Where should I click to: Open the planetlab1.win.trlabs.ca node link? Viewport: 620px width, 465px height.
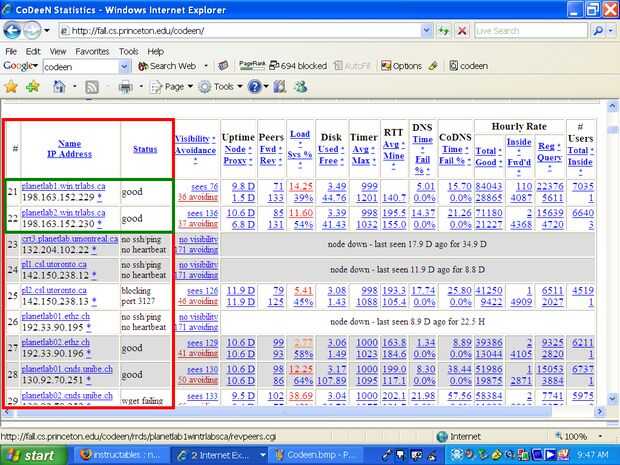[x=63, y=186]
